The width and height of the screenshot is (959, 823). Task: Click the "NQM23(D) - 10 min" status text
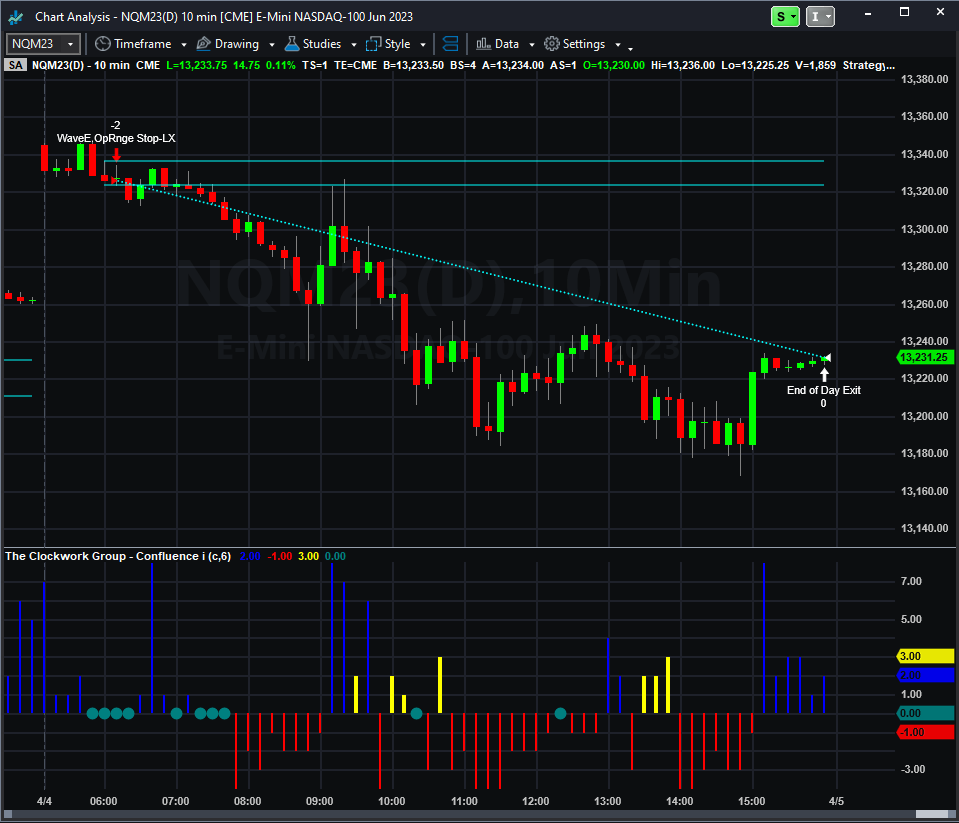[81, 65]
